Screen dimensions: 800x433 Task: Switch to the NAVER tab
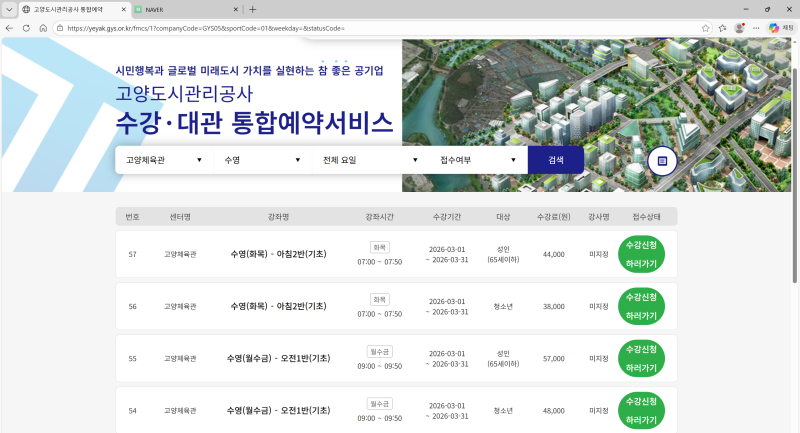185,9
